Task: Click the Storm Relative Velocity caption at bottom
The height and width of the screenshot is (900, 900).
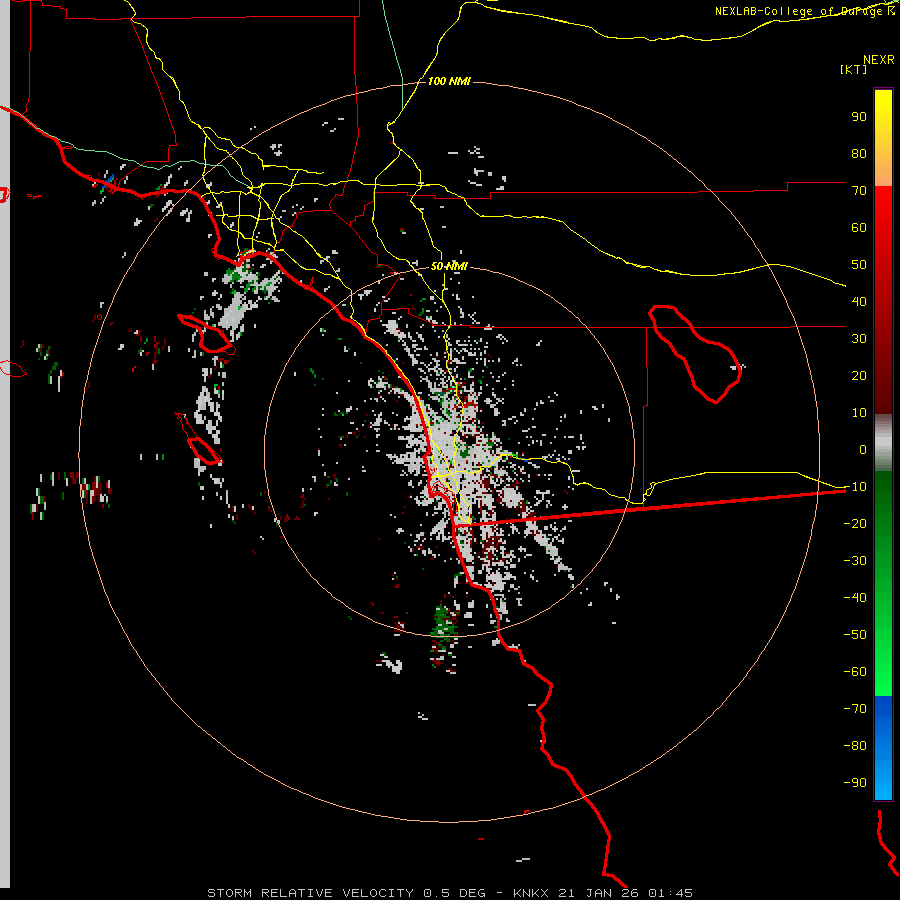Action: tap(449, 893)
